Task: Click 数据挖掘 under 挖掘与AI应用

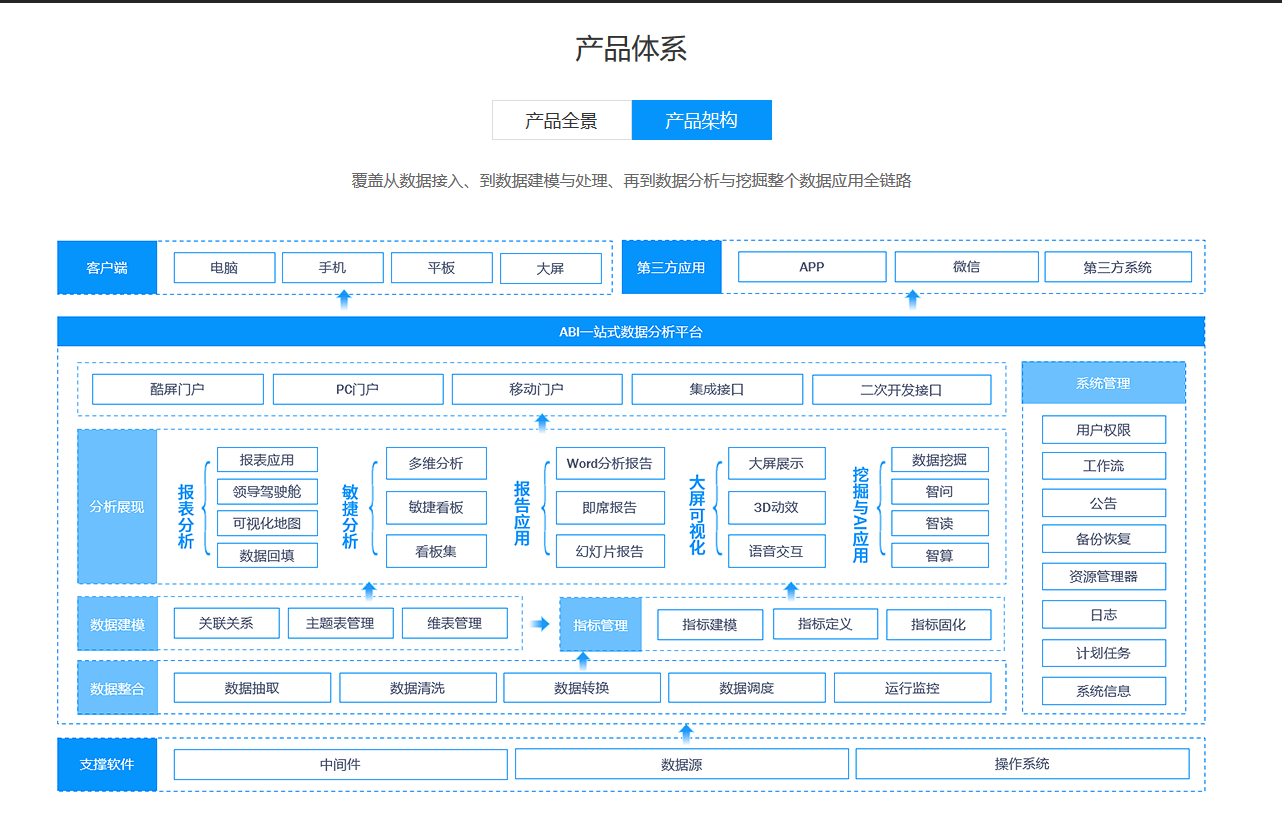Action: click(x=939, y=459)
